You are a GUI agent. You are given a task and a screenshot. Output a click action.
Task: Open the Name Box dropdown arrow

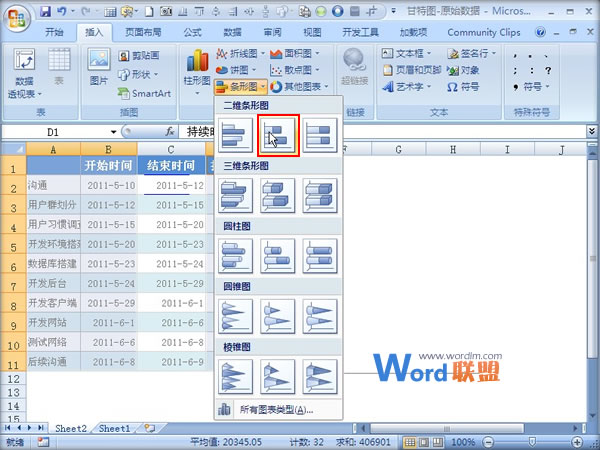pyautogui.click(x=113, y=132)
